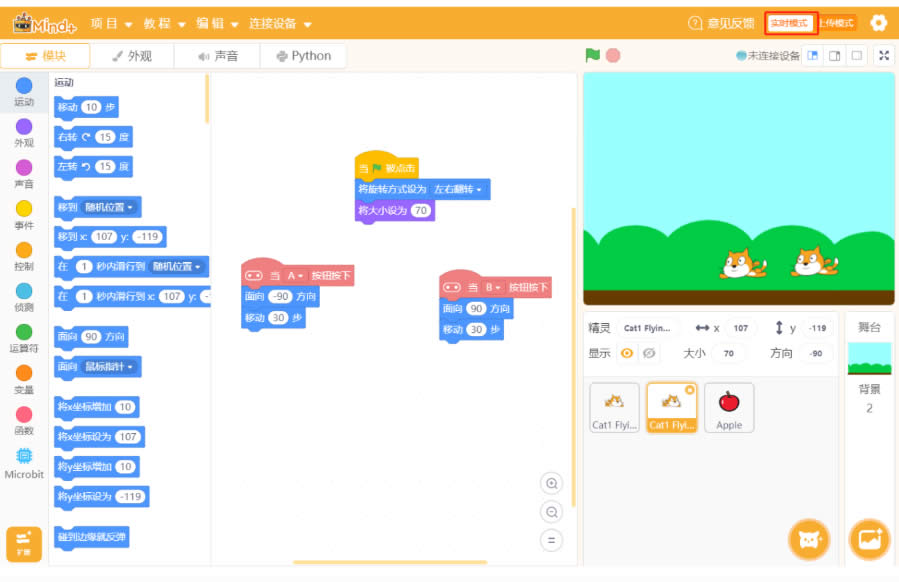Open the button A dropdown in the script
This screenshot has width=899, height=582.
pos(295,275)
